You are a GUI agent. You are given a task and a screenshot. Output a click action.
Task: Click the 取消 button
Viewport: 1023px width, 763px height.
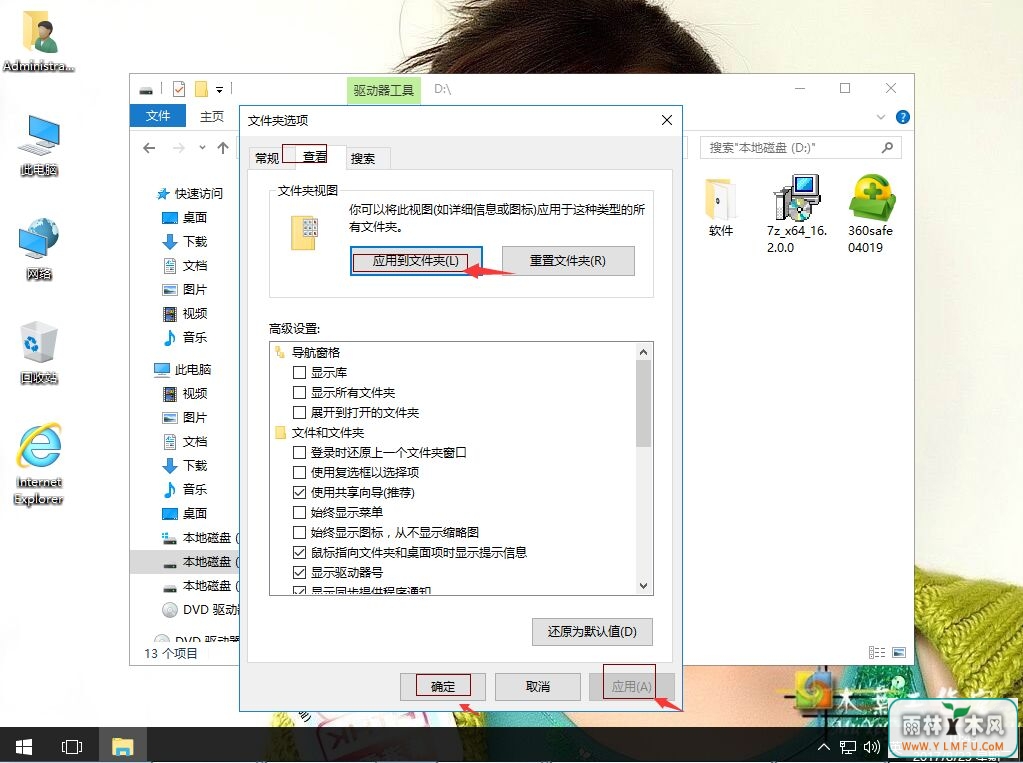pyautogui.click(x=538, y=687)
